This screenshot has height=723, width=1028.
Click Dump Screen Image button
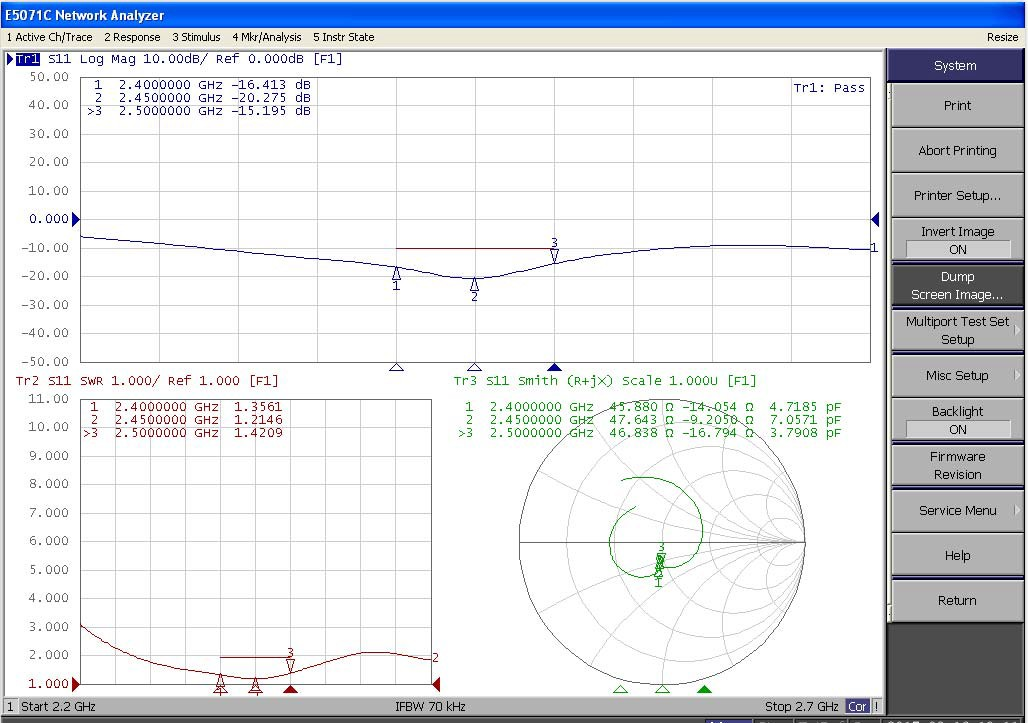(957, 286)
